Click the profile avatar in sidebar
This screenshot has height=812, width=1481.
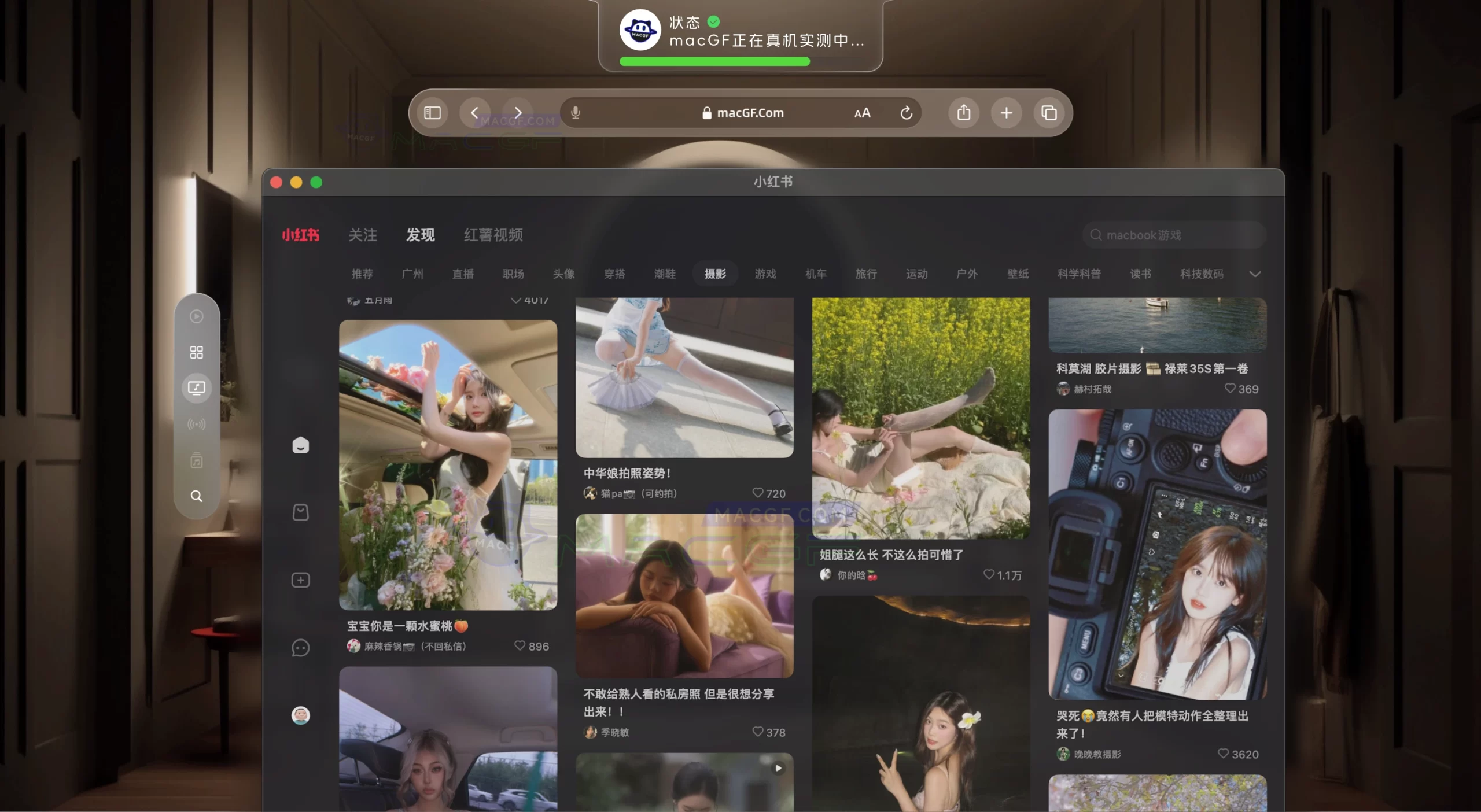(300, 715)
